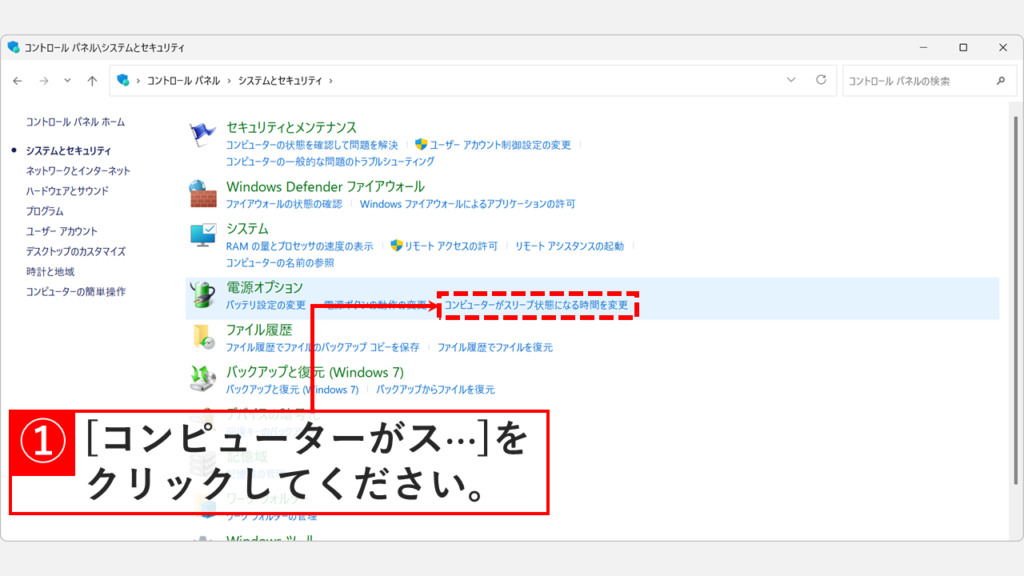Click the back navigation arrow

(17, 80)
